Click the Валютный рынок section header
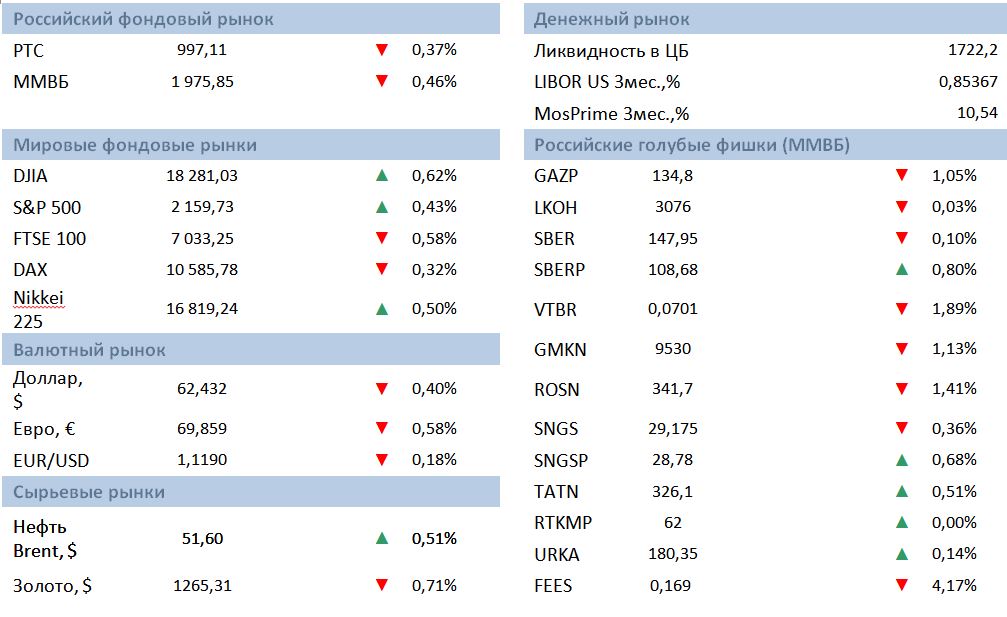This screenshot has width=1007, height=617. pyautogui.click(x=90, y=350)
